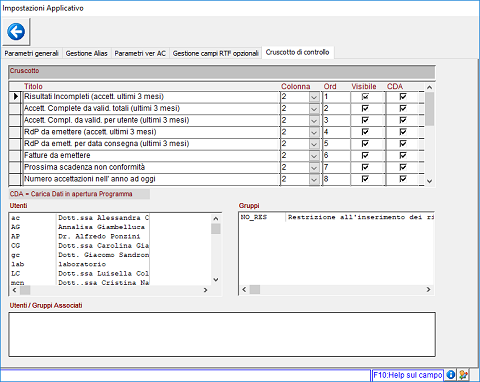
Task: Click left arrow of Utenti horizontal scrollbar
Action: tap(14, 290)
